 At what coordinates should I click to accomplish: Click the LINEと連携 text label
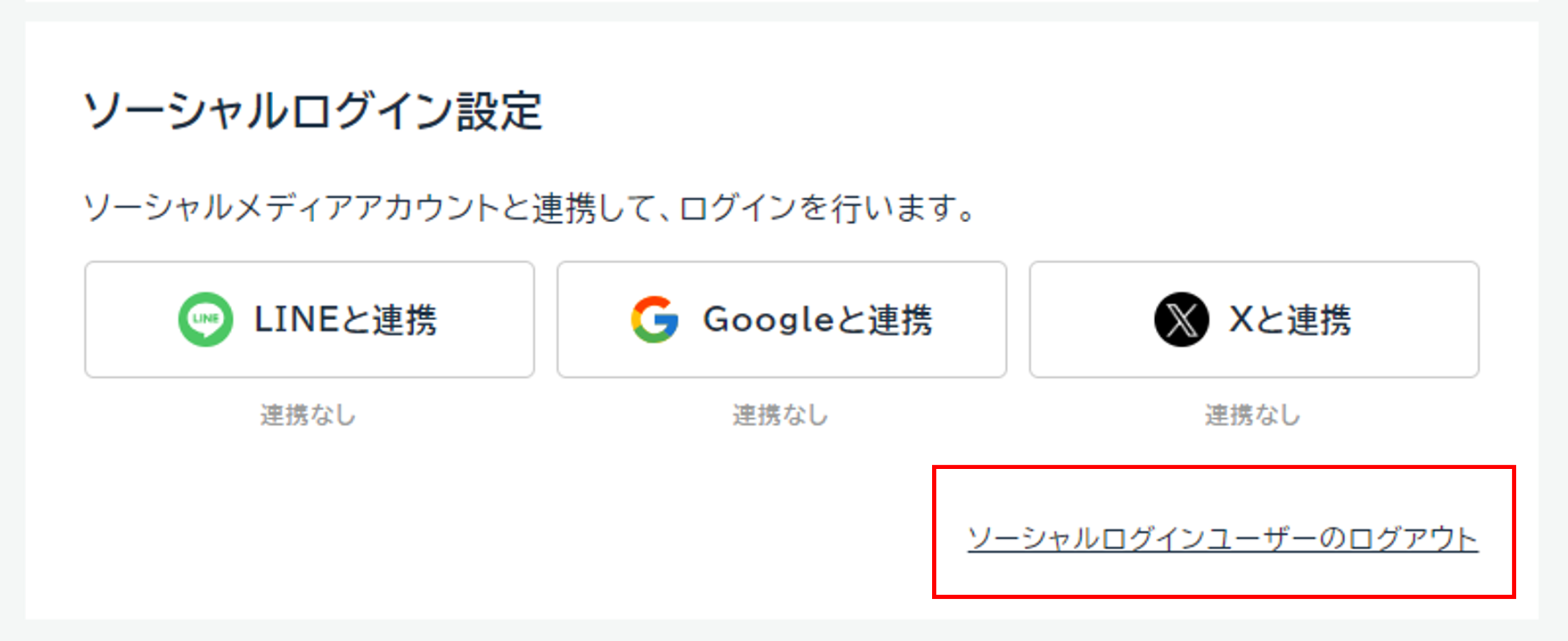click(345, 319)
